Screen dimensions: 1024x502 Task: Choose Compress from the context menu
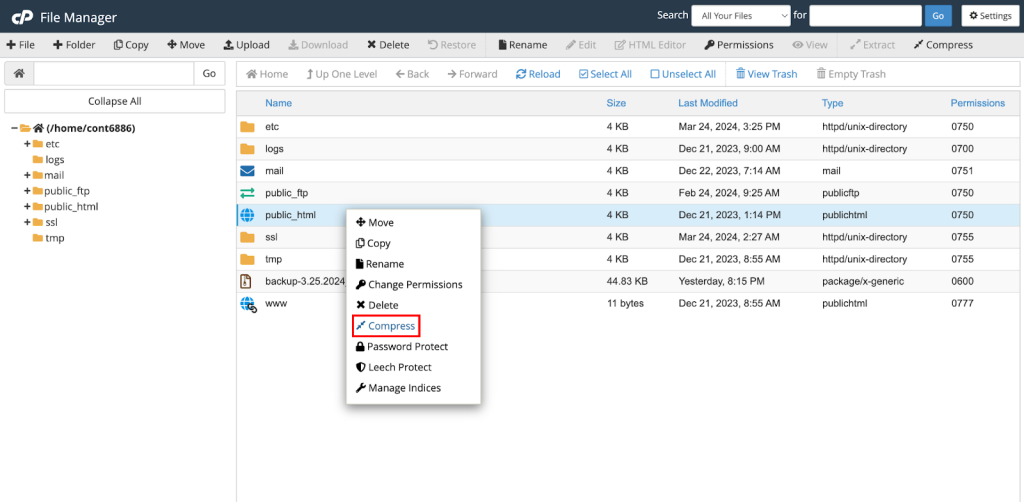385,326
